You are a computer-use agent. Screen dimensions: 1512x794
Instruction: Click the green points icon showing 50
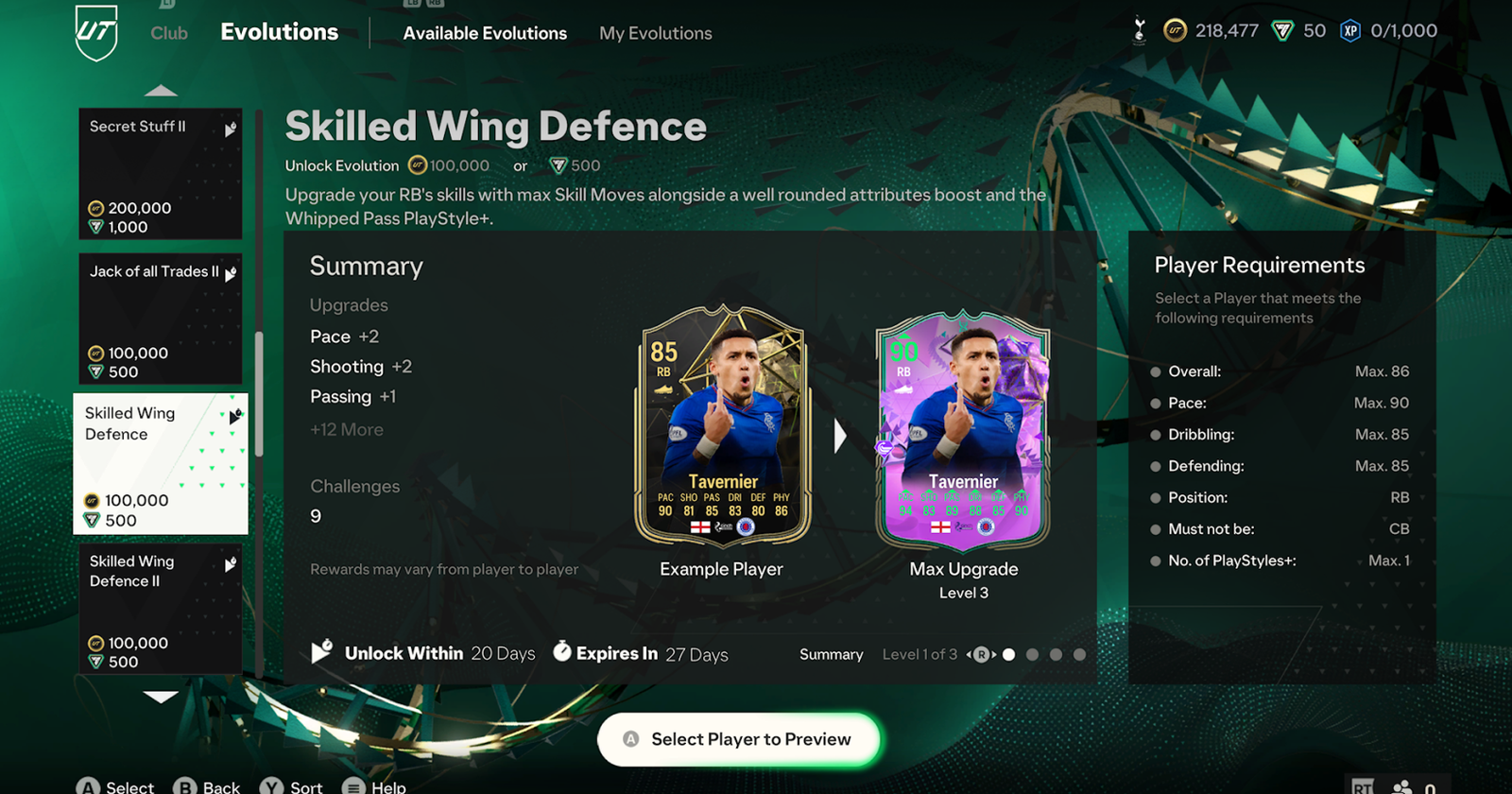[1282, 31]
